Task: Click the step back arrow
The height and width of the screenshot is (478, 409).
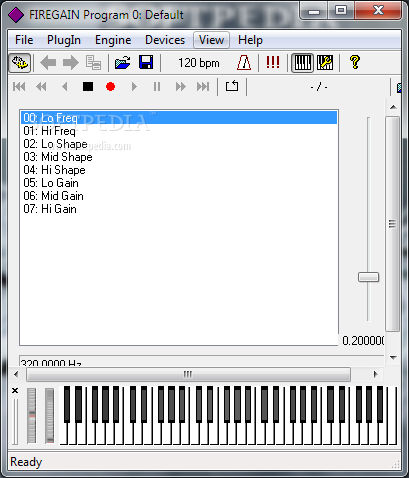Action: click(x=65, y=87)
